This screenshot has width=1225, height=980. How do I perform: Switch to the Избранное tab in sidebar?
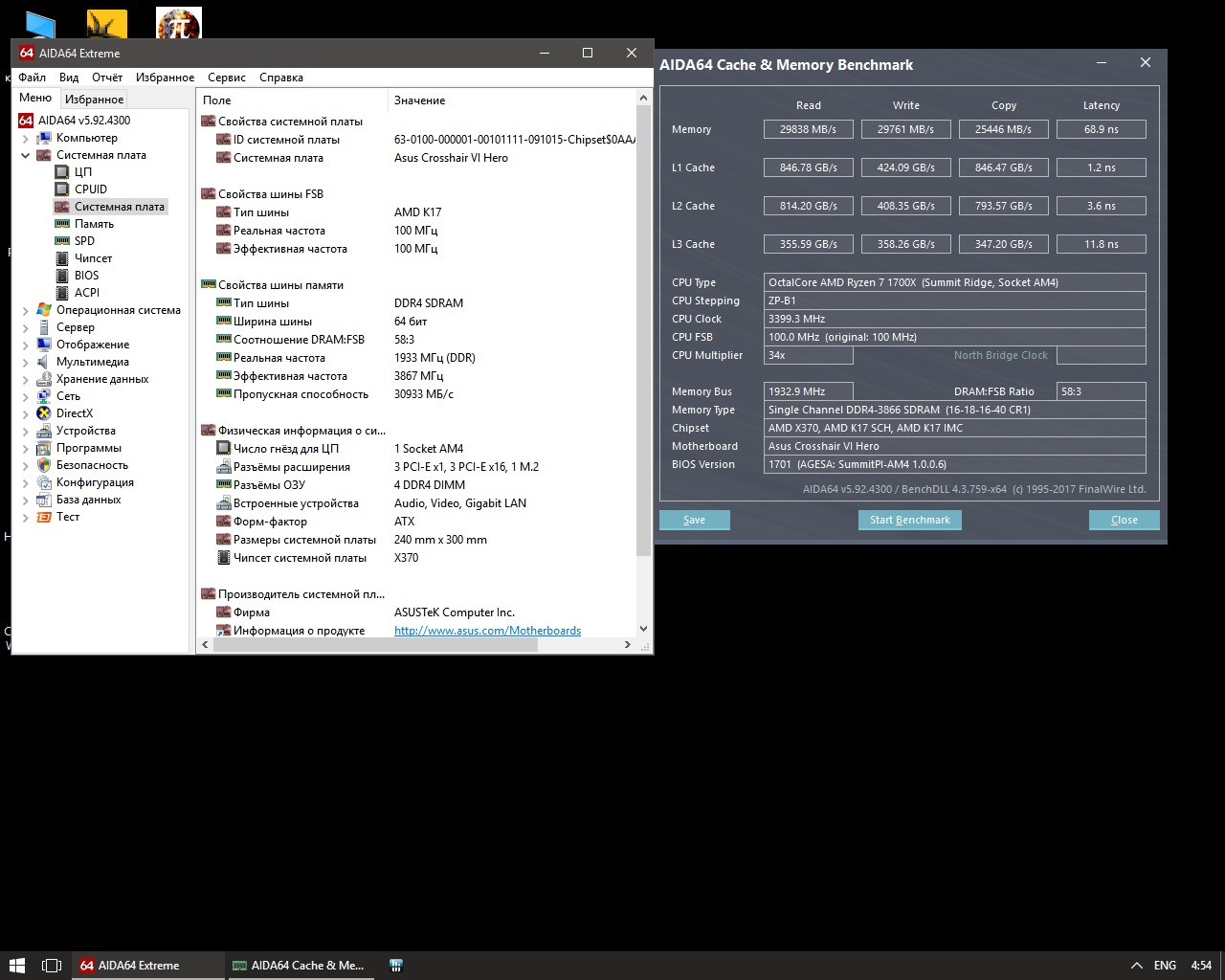tap(94, 99)
